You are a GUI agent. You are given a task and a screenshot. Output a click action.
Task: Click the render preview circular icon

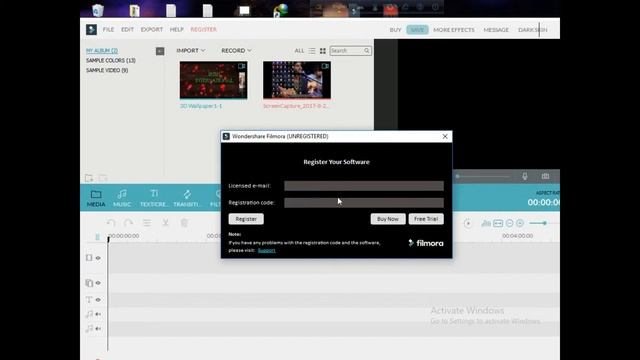(468, 223)
